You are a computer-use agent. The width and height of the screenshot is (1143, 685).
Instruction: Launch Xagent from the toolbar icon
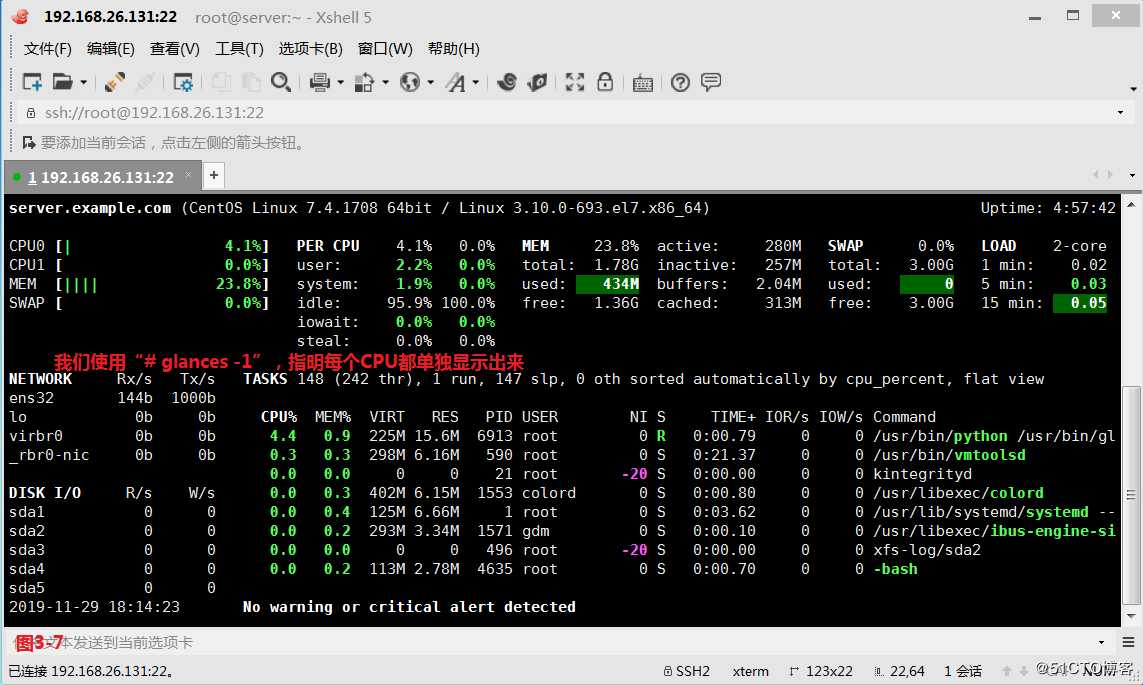pyautogui.click(x=537, y=82)
